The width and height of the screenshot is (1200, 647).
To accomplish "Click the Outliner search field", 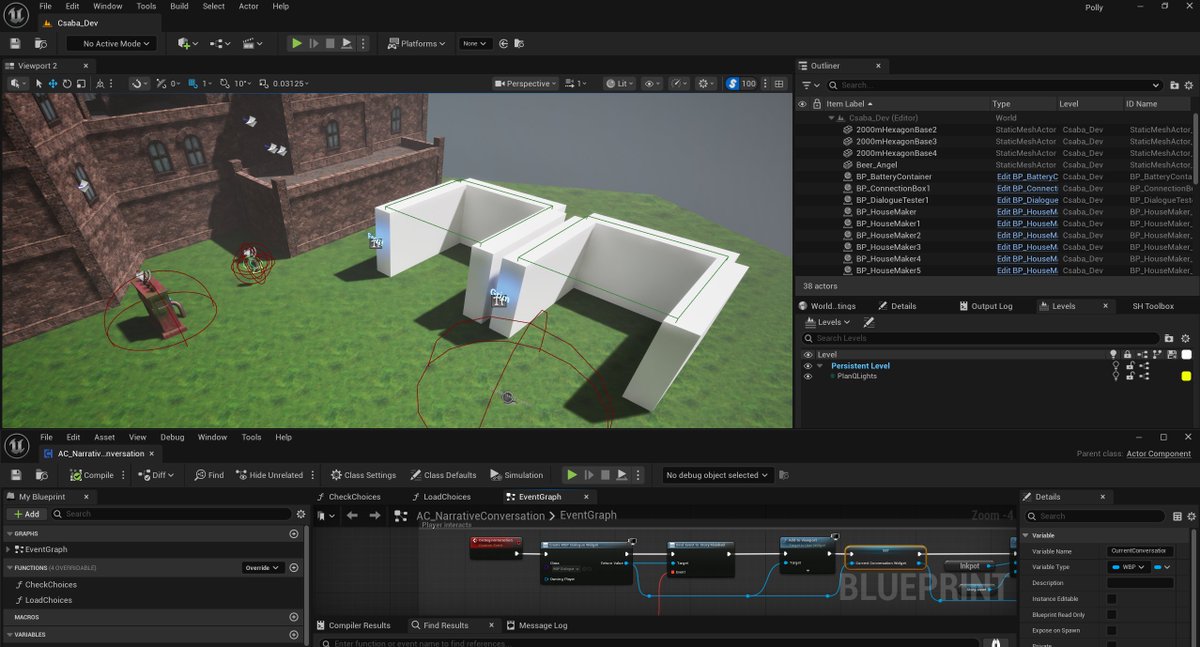I will [x=996, y=85].
